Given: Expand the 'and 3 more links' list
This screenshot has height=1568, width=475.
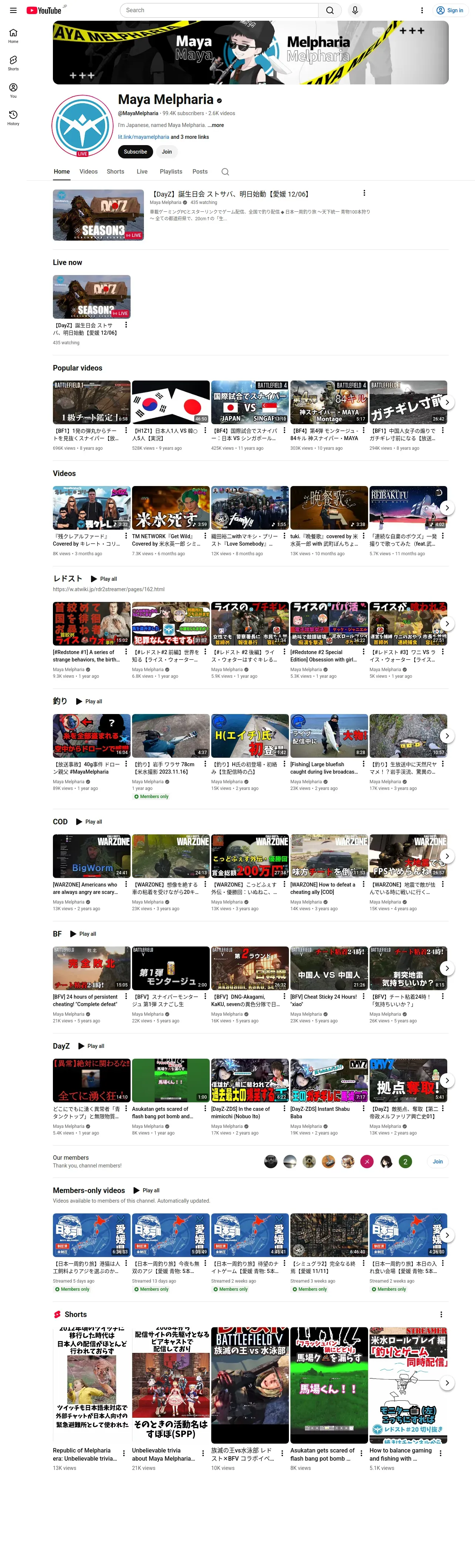Looking at the screenshot, I should (190, 137).
